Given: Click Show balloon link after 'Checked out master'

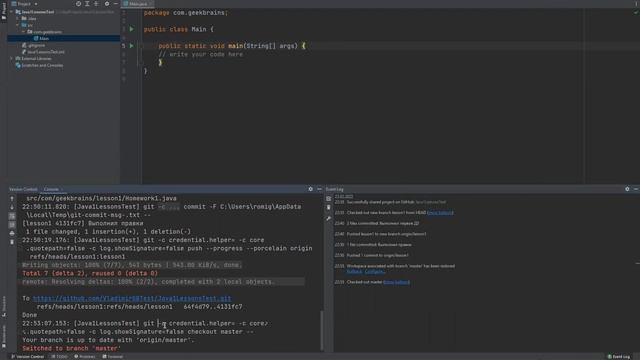Looking at the screenshot, I should [x=396, y=282].
